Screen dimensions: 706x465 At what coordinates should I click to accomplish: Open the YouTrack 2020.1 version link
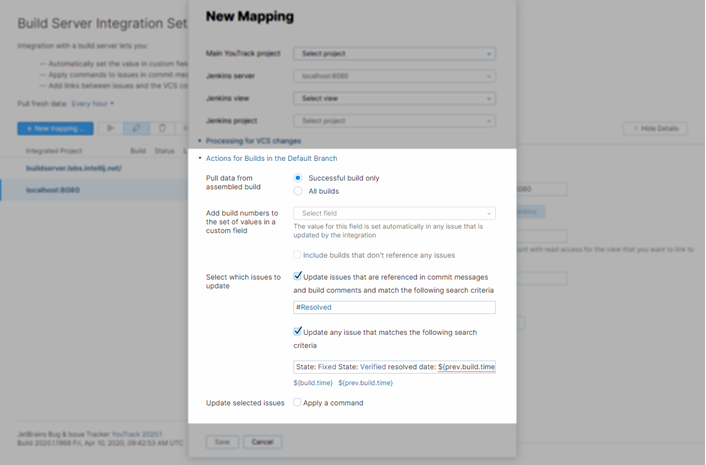point(137,434)
